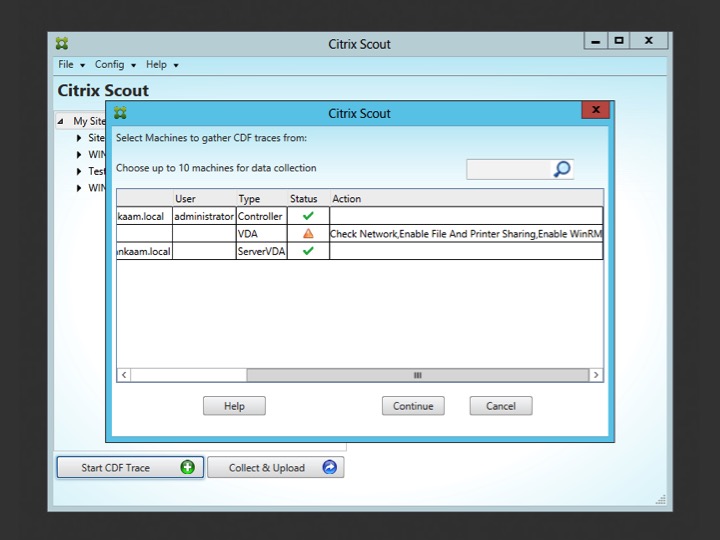Viewport: 720px width, 540px height.
Task: Open the Config menu
Action: (x=115, y=65)
